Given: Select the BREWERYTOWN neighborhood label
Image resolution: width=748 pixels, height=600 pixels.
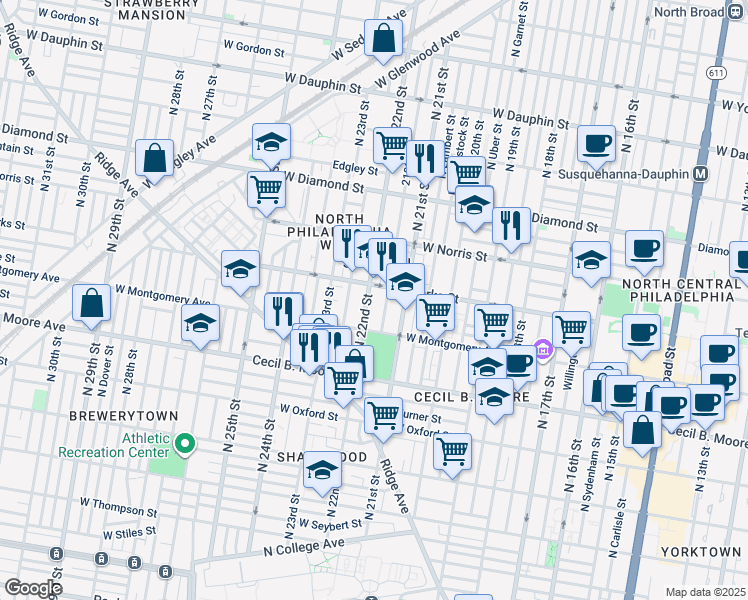Looking at the screenshot, I should 124,416.
